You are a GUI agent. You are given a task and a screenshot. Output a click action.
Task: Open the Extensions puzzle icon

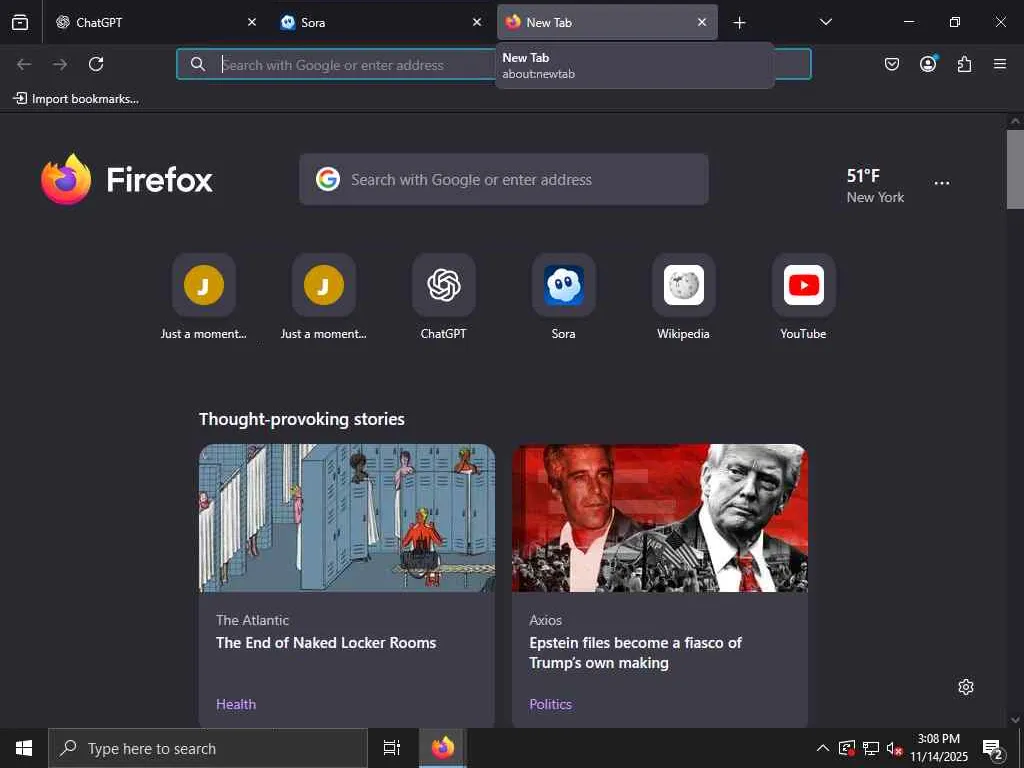[x=964, y=64]
